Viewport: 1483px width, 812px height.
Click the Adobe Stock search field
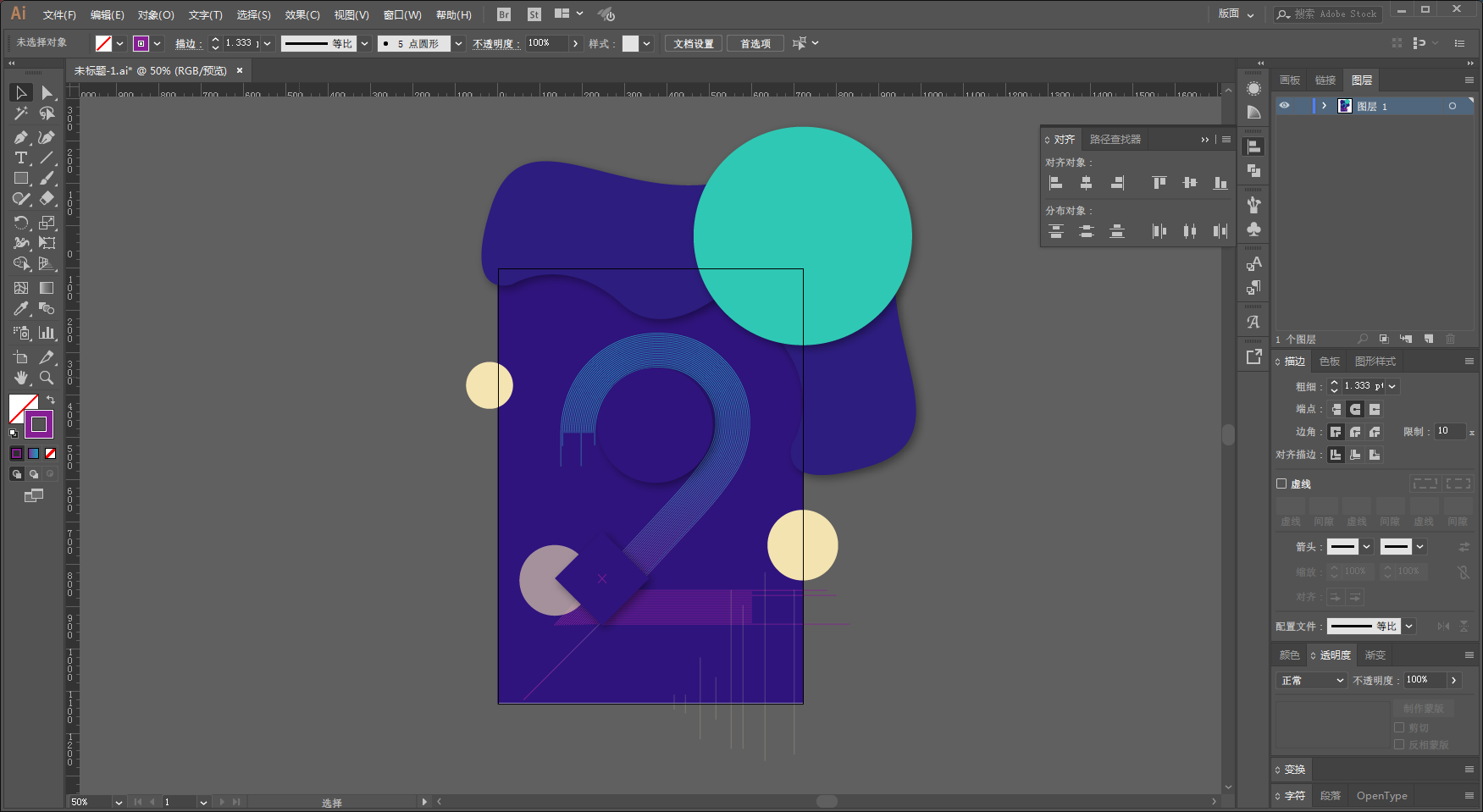click(x=1328, y=14)
